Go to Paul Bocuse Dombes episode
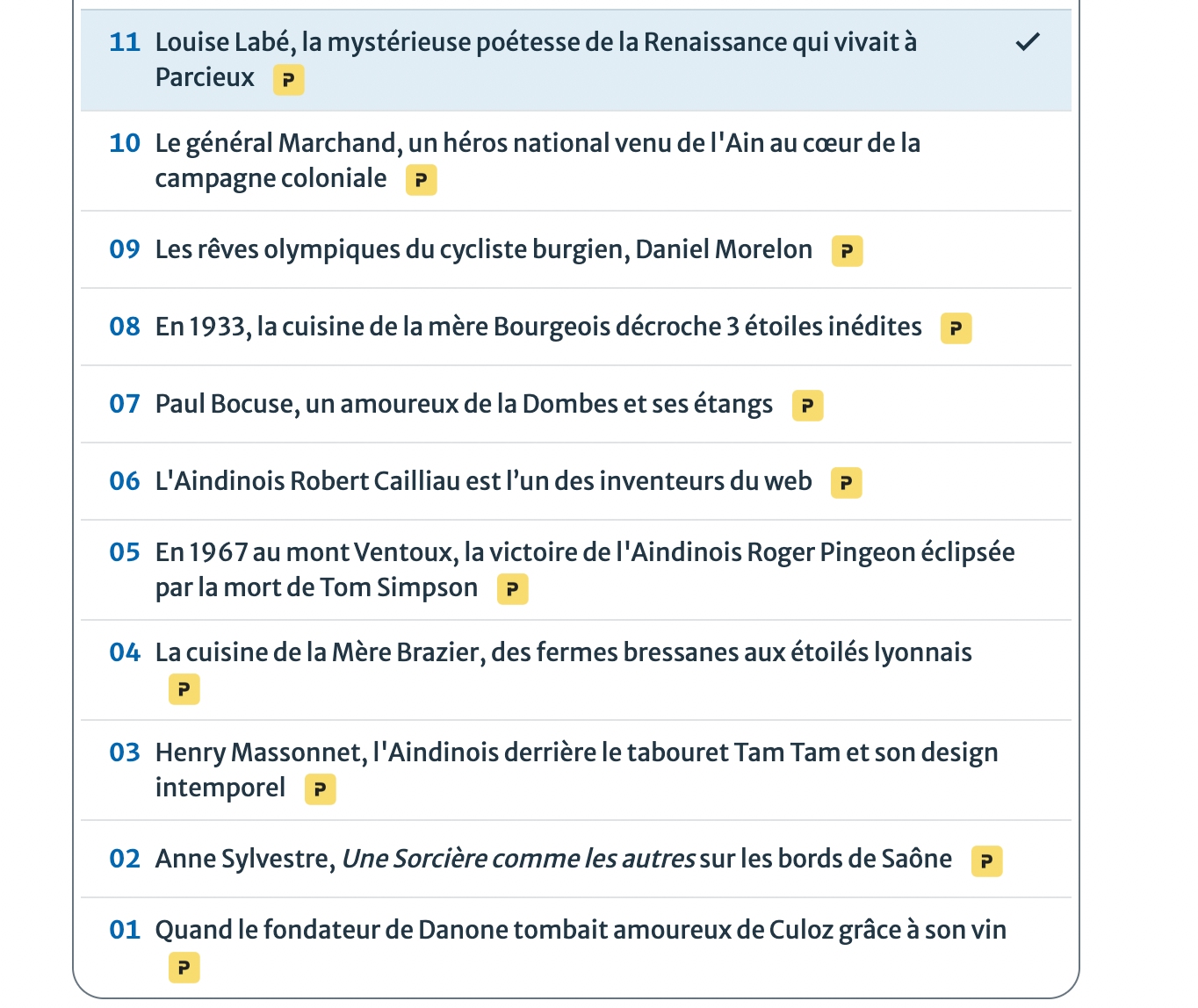Viewport: 1198px width, 1008px height. (x=463, y=404)
